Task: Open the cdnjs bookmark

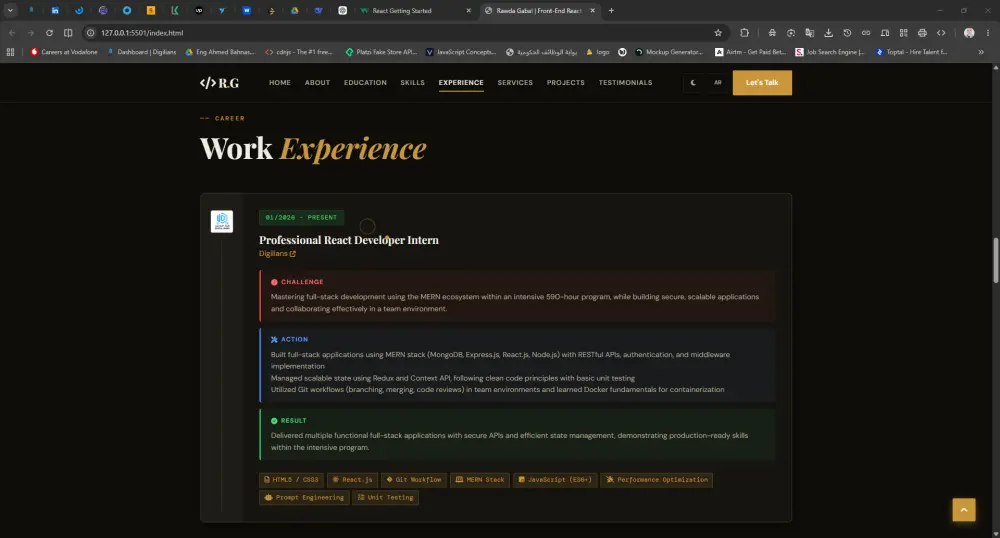Action: (298, 52)
